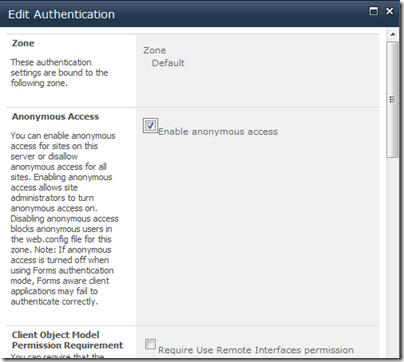Uncheck the Enable anonymous access checkbox

150,126
